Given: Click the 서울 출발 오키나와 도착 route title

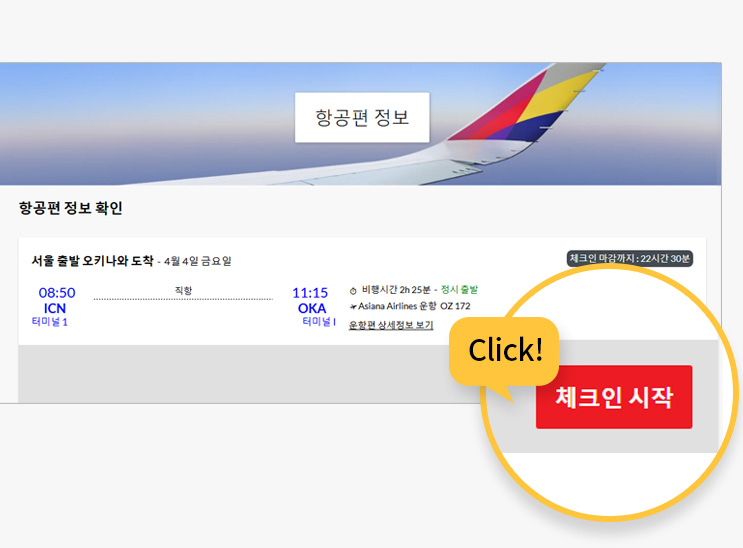Looking at the screenshot, I should (x=92, y=261).
